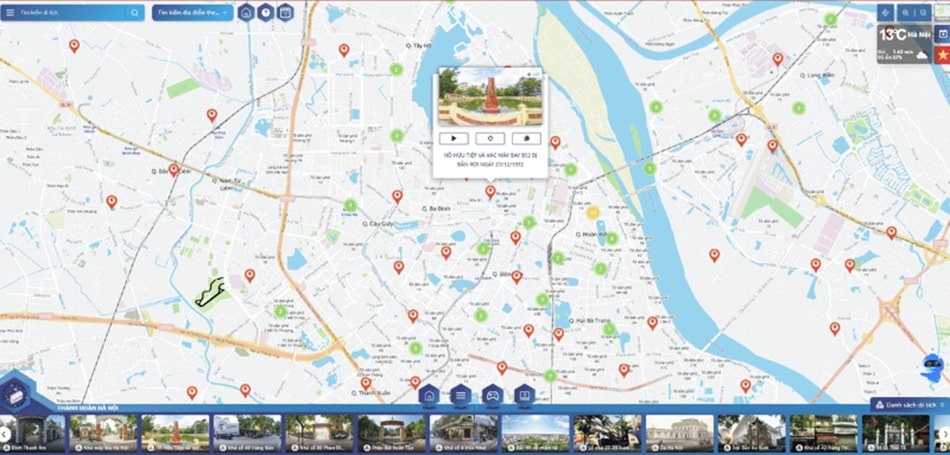Open the help question mark icon
950x455 pixels.
tap(265, 13)
